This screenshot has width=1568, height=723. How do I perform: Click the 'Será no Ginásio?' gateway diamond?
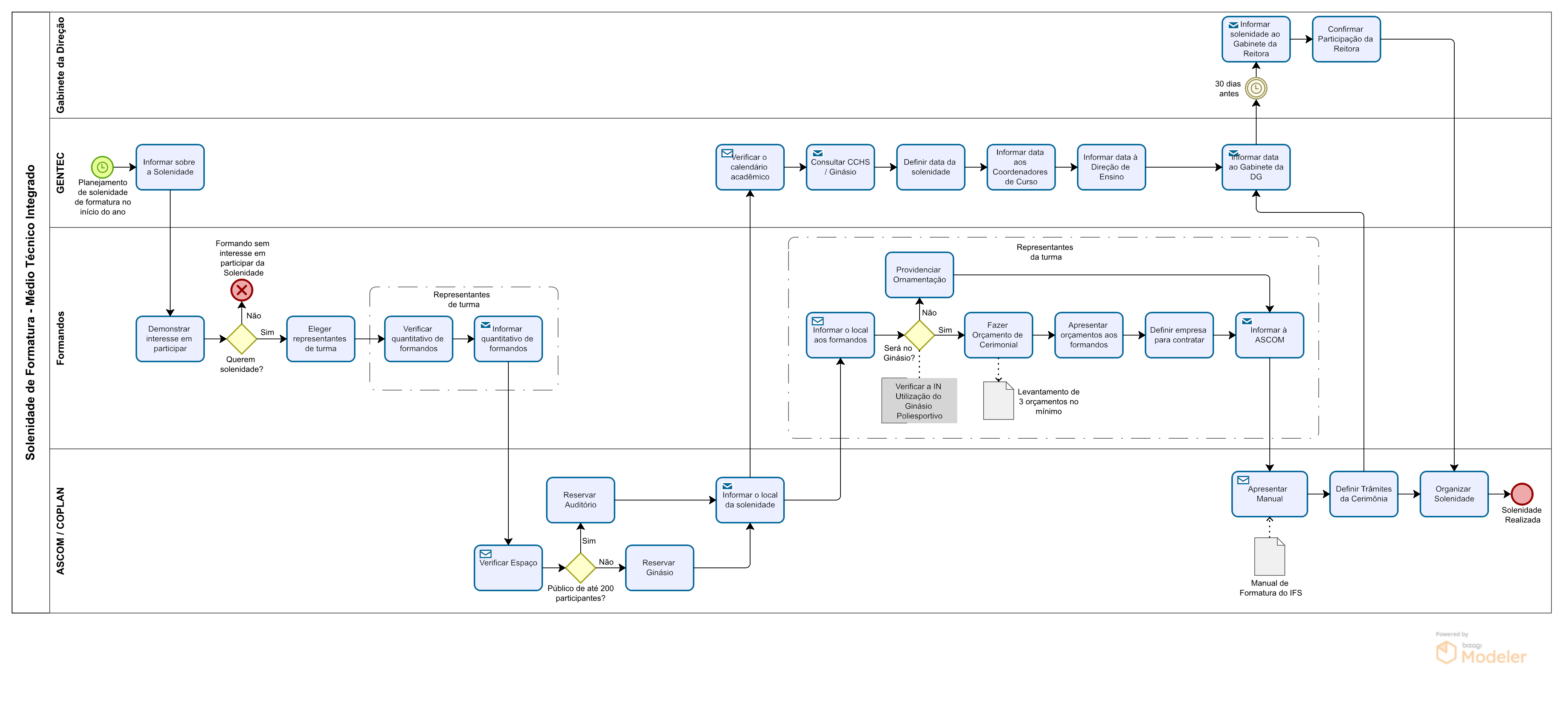click(x=919, y=335)
